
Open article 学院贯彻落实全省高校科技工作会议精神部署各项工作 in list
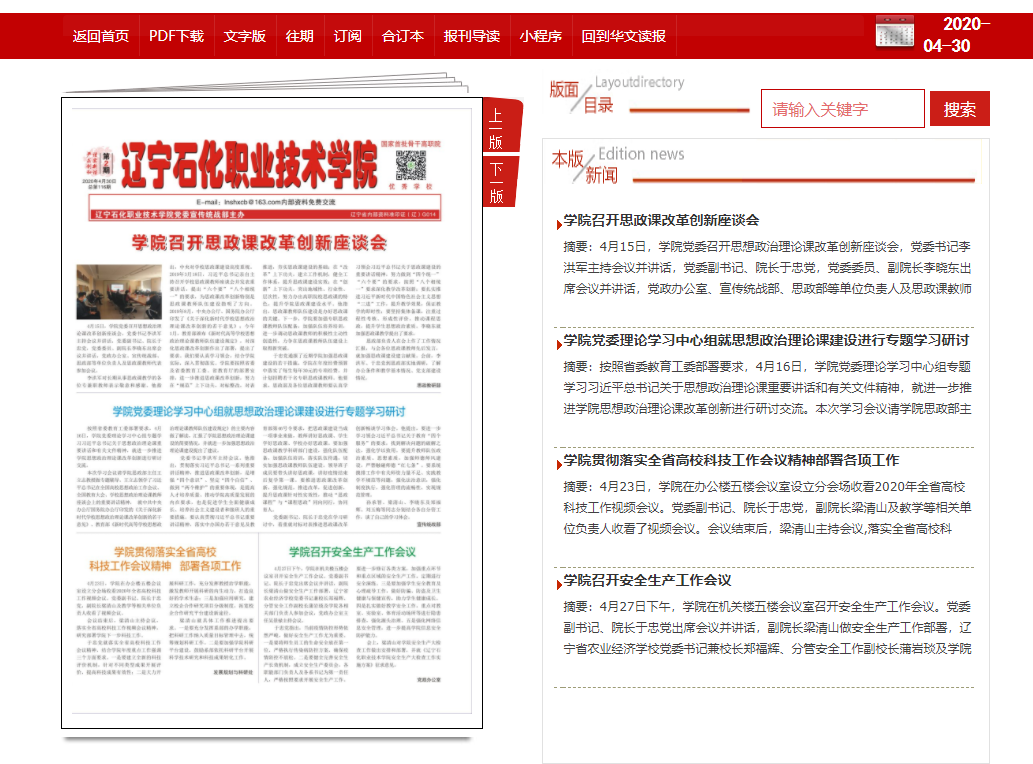(731, 460)
